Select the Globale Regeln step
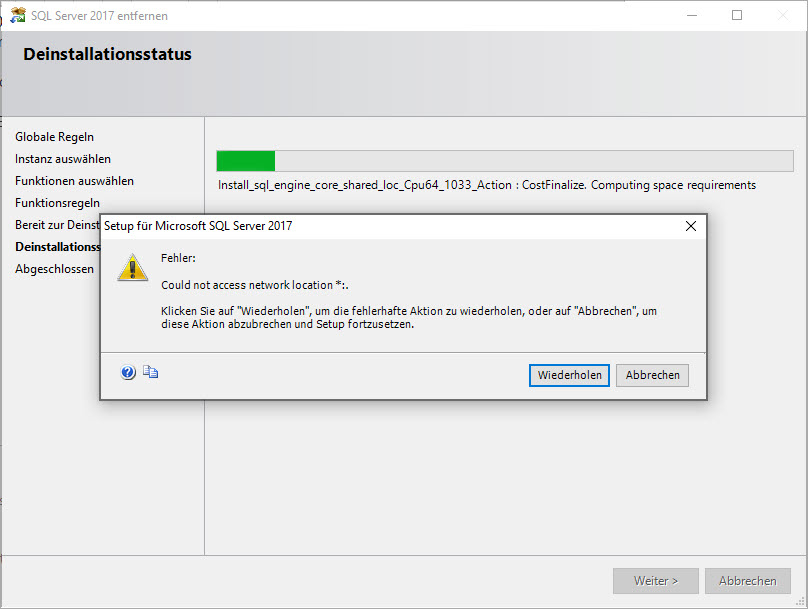Viewport: 808px width, 609px height. coord(55,137)
